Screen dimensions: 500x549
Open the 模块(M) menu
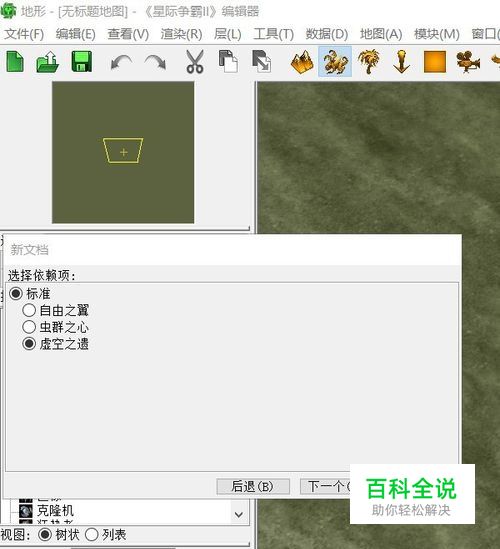click(437, 34)
